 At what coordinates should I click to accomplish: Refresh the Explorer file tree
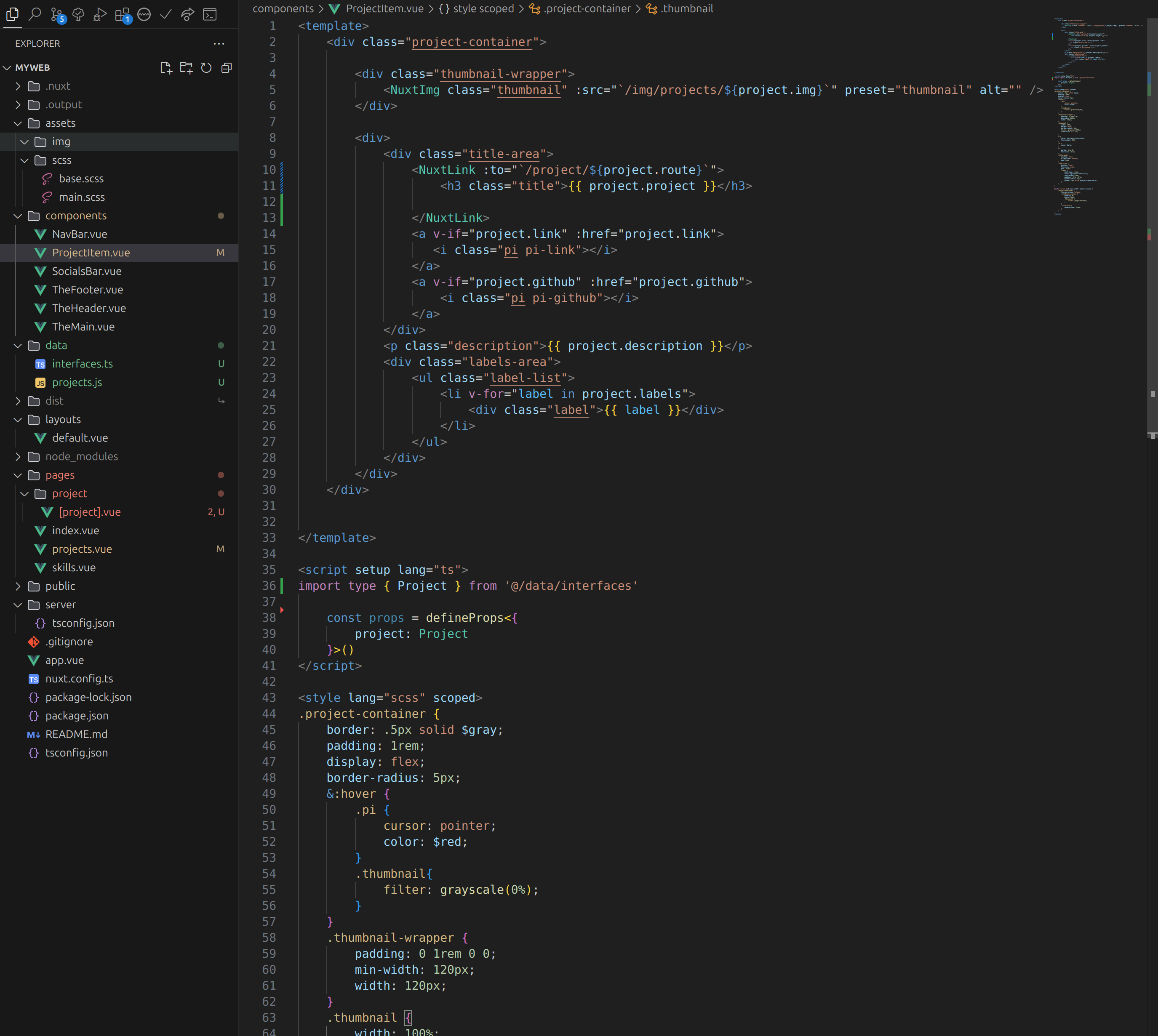206,68
